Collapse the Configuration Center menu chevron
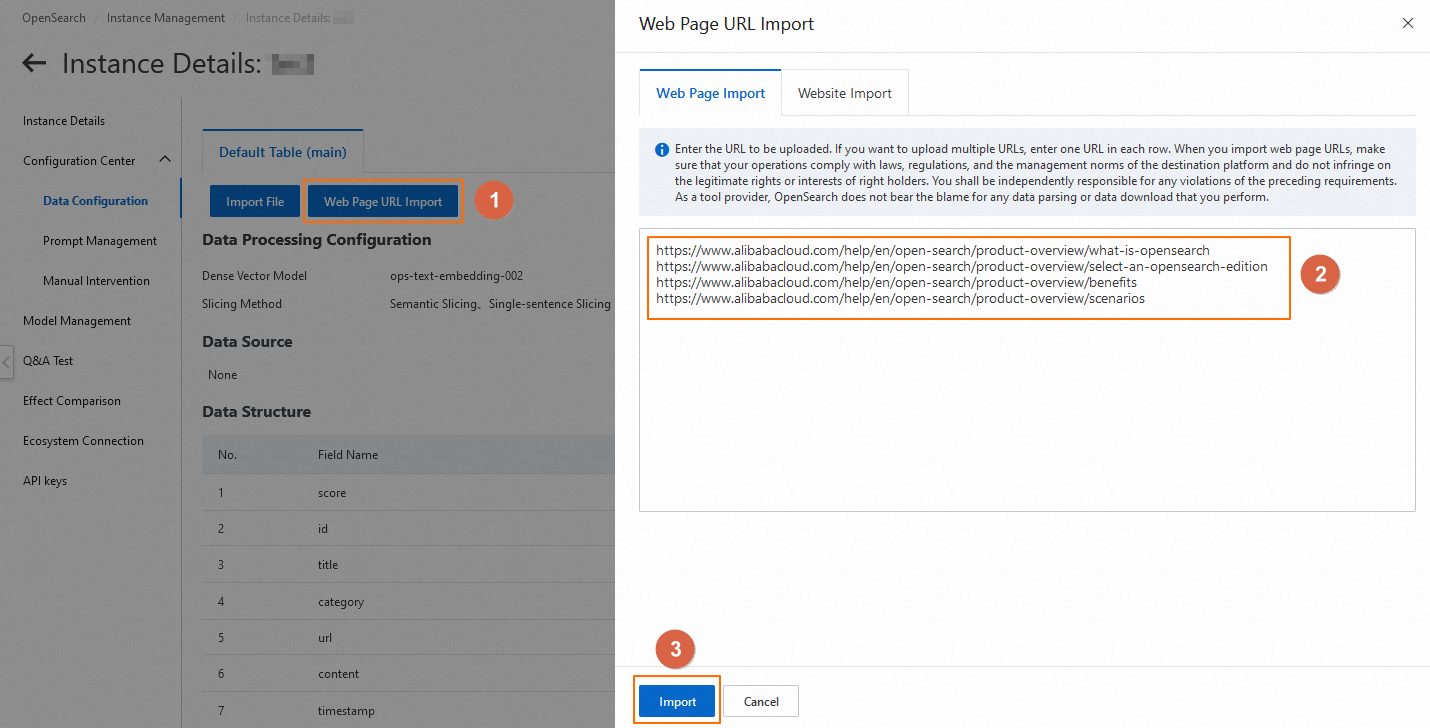The width and height of the screenshot is (1430, 728). click(165, 160)
